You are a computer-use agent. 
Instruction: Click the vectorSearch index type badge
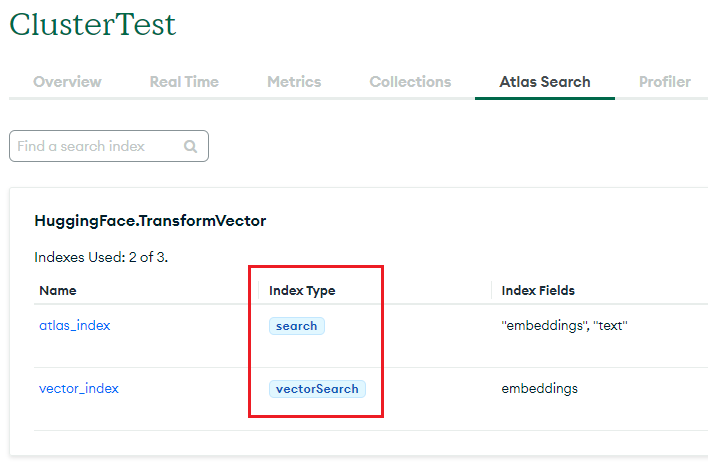point(317,389)
